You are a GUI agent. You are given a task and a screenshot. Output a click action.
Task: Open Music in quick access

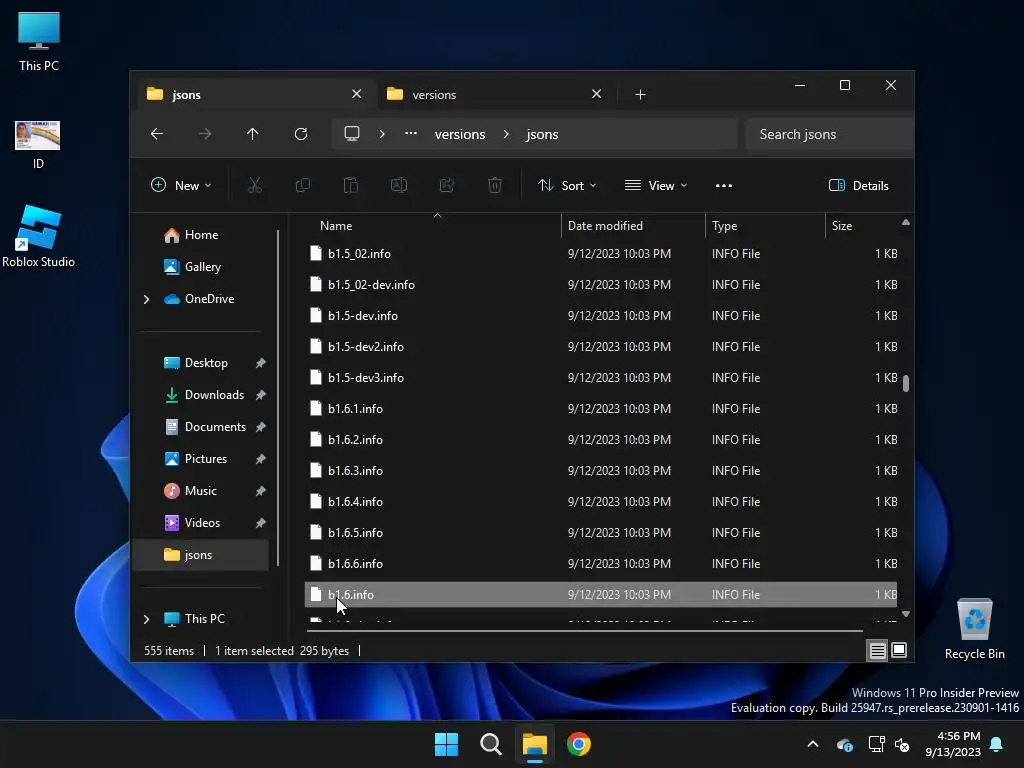point(200,491)
